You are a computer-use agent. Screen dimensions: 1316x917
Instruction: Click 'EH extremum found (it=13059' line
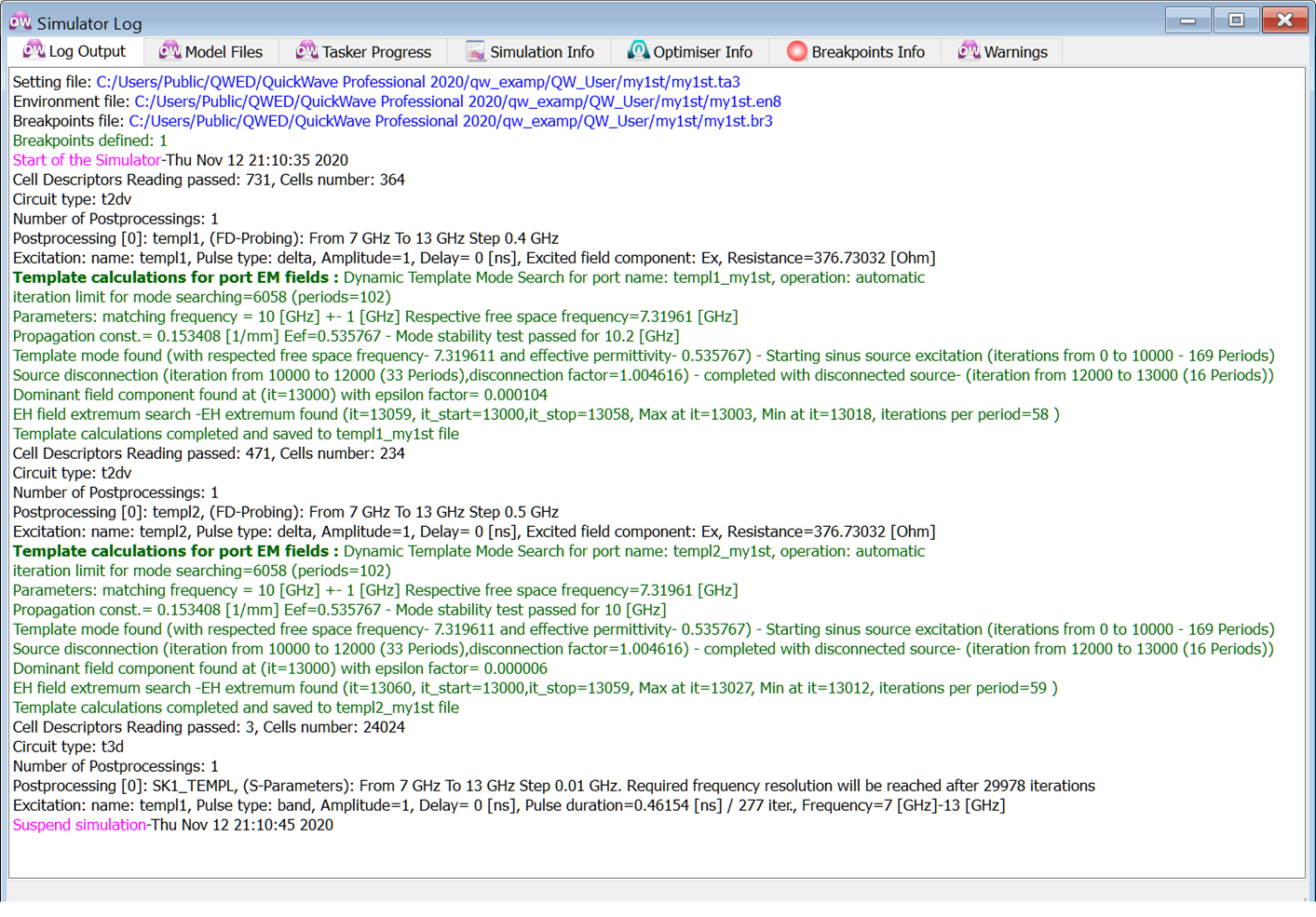(x=536, y=414)
